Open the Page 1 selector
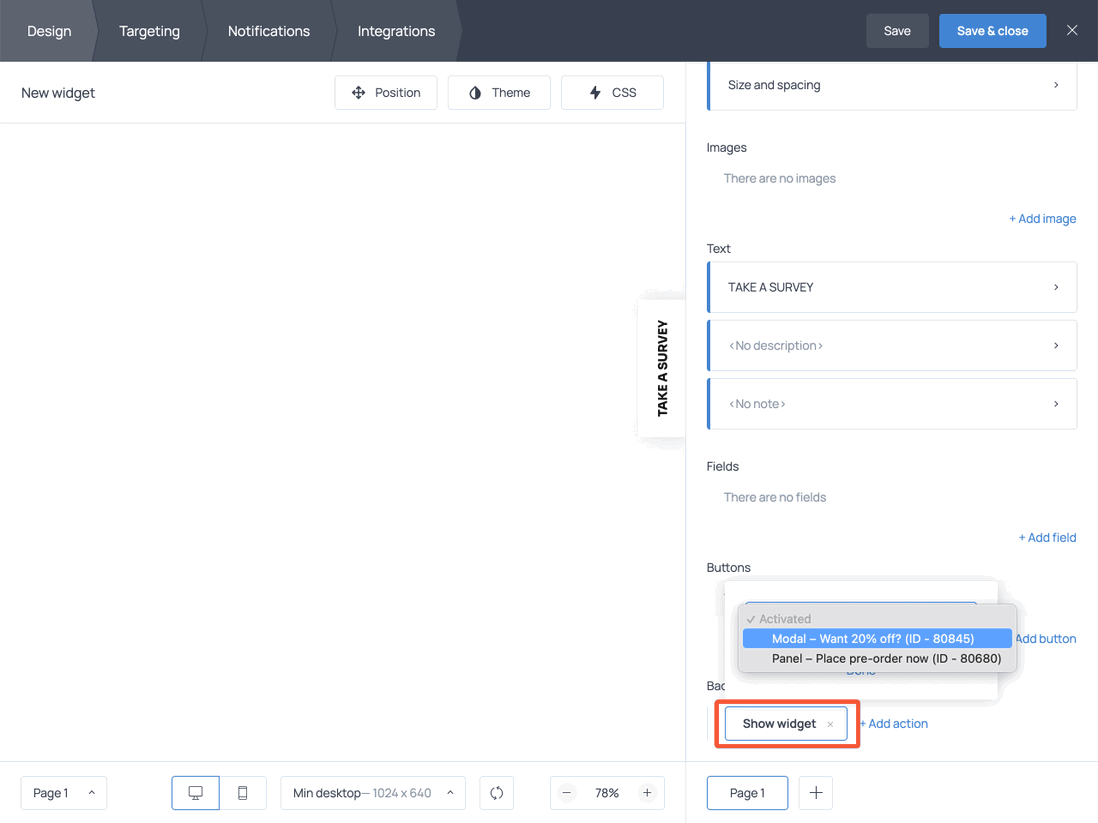 click(x=63, y=792)
